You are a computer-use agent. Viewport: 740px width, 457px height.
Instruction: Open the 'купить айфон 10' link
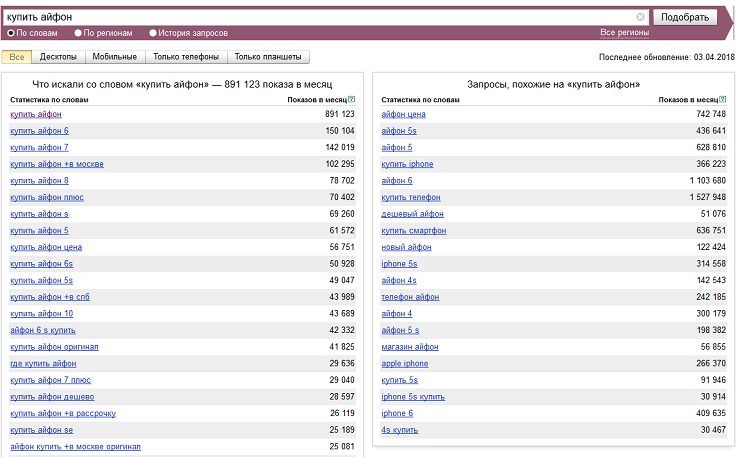(x=42, y=313)
